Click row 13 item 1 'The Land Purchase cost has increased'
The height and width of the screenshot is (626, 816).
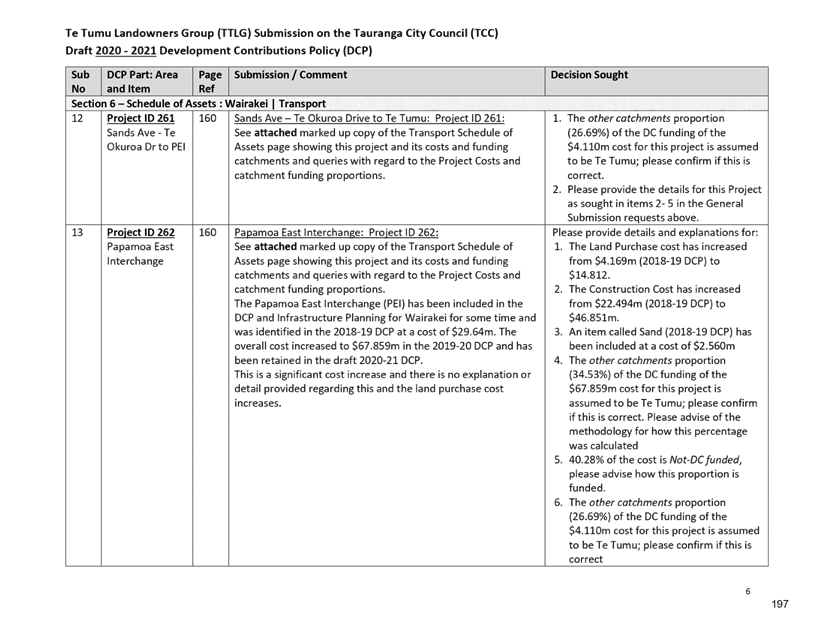pos(652,261)
